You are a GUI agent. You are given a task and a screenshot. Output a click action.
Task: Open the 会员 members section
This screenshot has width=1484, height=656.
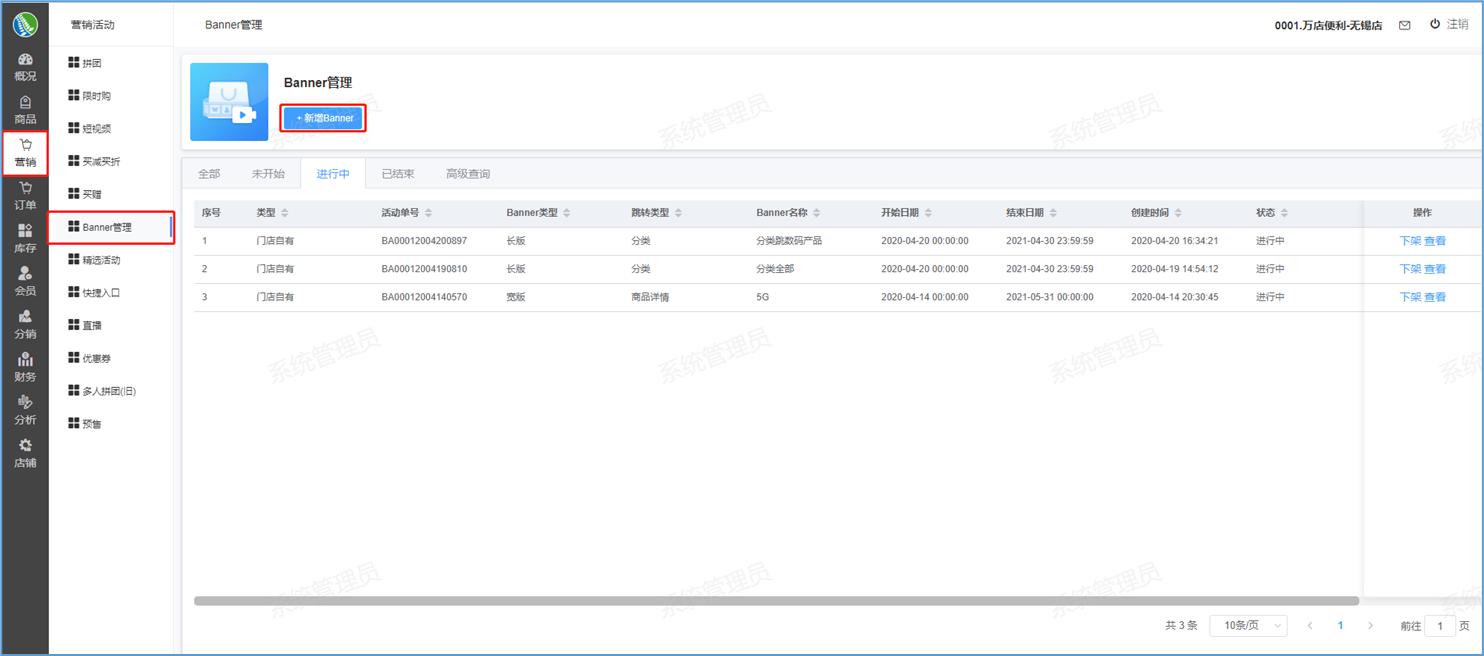click(x=25, y=282)
